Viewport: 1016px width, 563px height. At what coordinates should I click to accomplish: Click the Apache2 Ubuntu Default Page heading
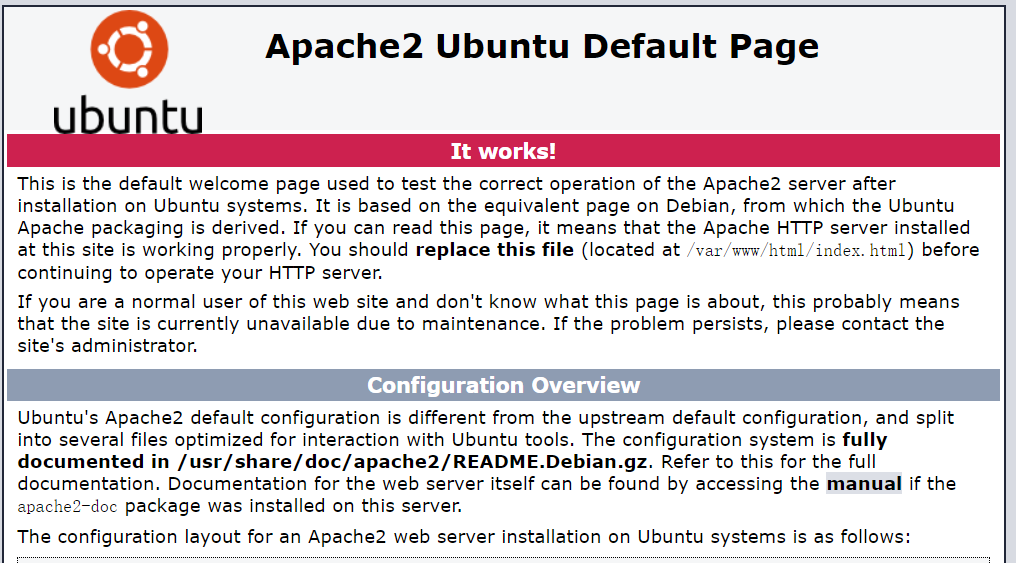click(542, 47)
